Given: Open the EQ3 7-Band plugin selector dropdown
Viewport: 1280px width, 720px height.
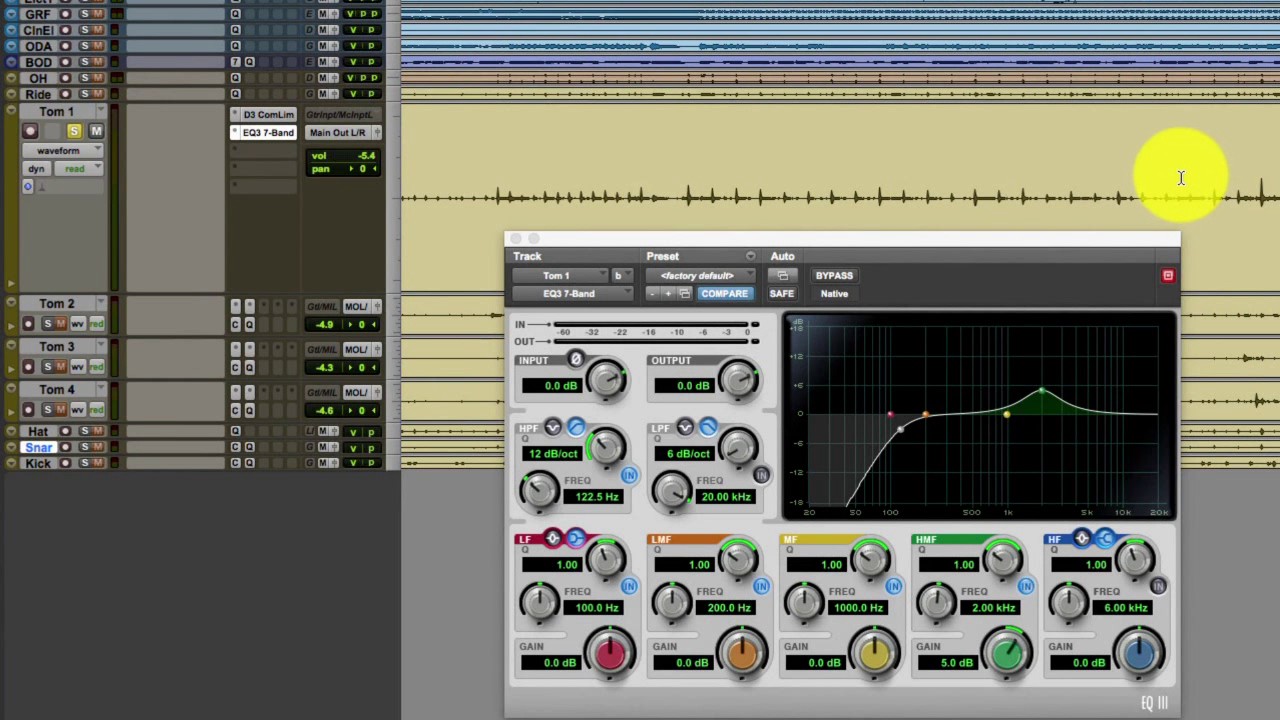Looking at the screenshot, I should point(573,294).
